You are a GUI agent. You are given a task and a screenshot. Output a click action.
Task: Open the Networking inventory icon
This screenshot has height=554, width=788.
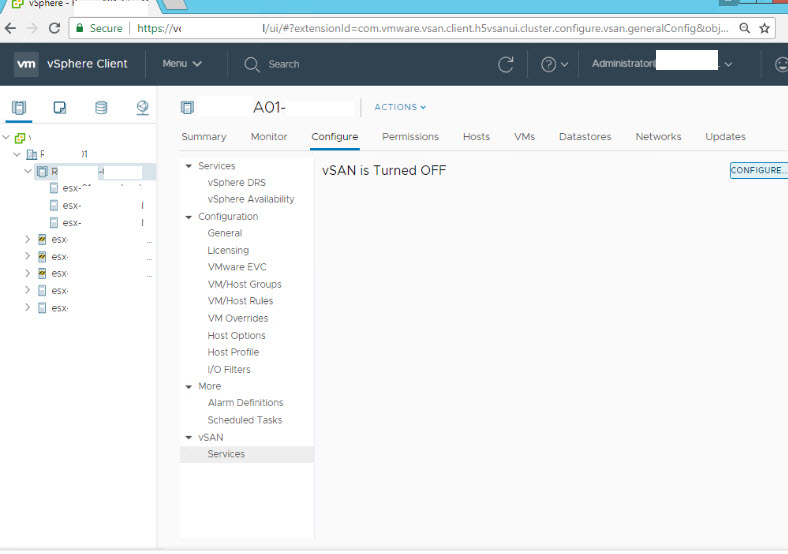tap(142, 107)
